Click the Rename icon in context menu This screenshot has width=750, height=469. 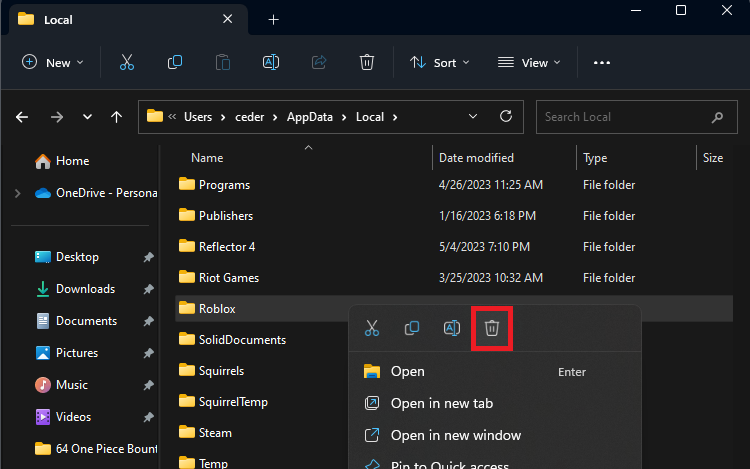click(x=451, y=328)
